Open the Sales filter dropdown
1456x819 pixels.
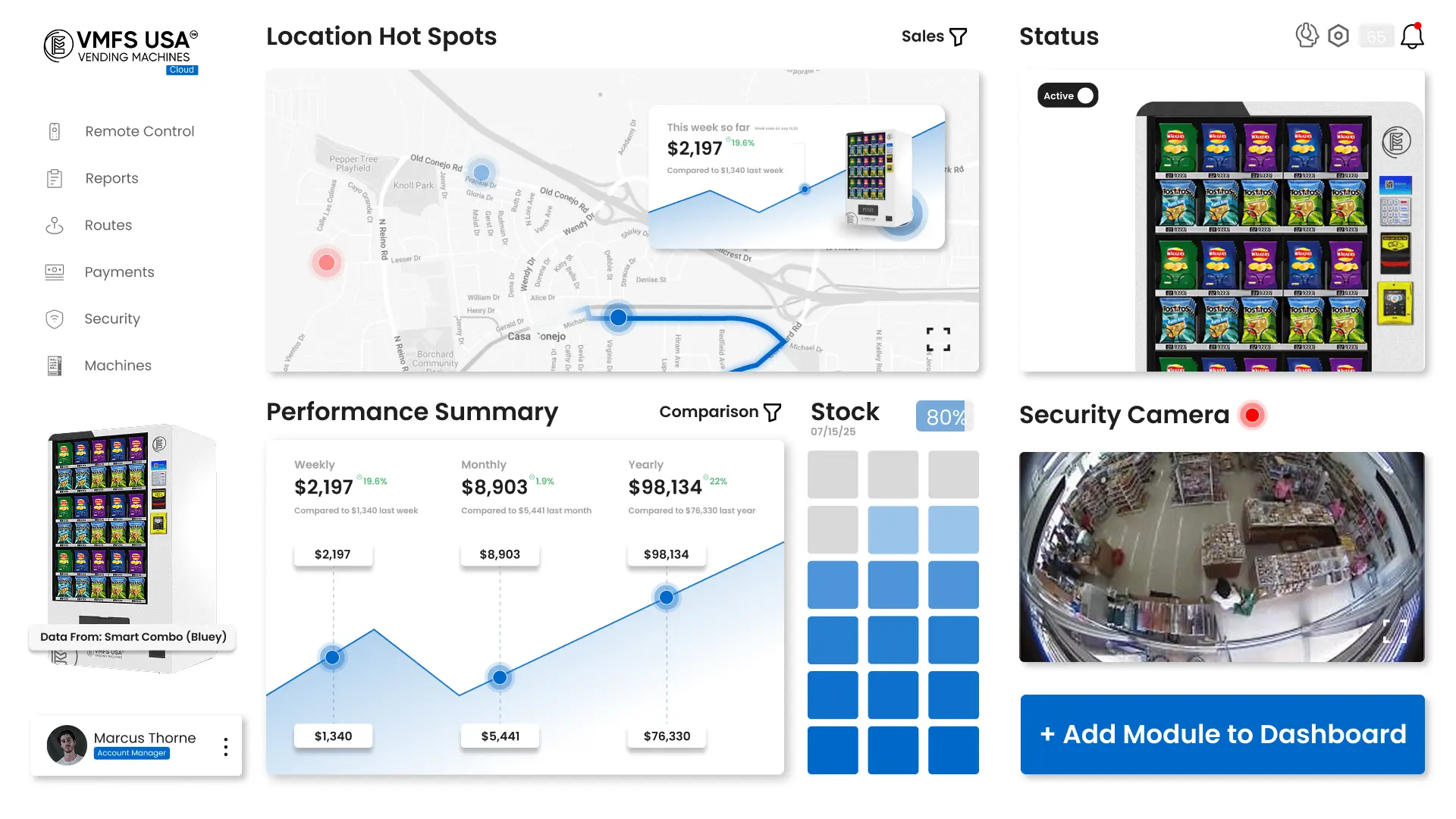click(x=934, y=36)
